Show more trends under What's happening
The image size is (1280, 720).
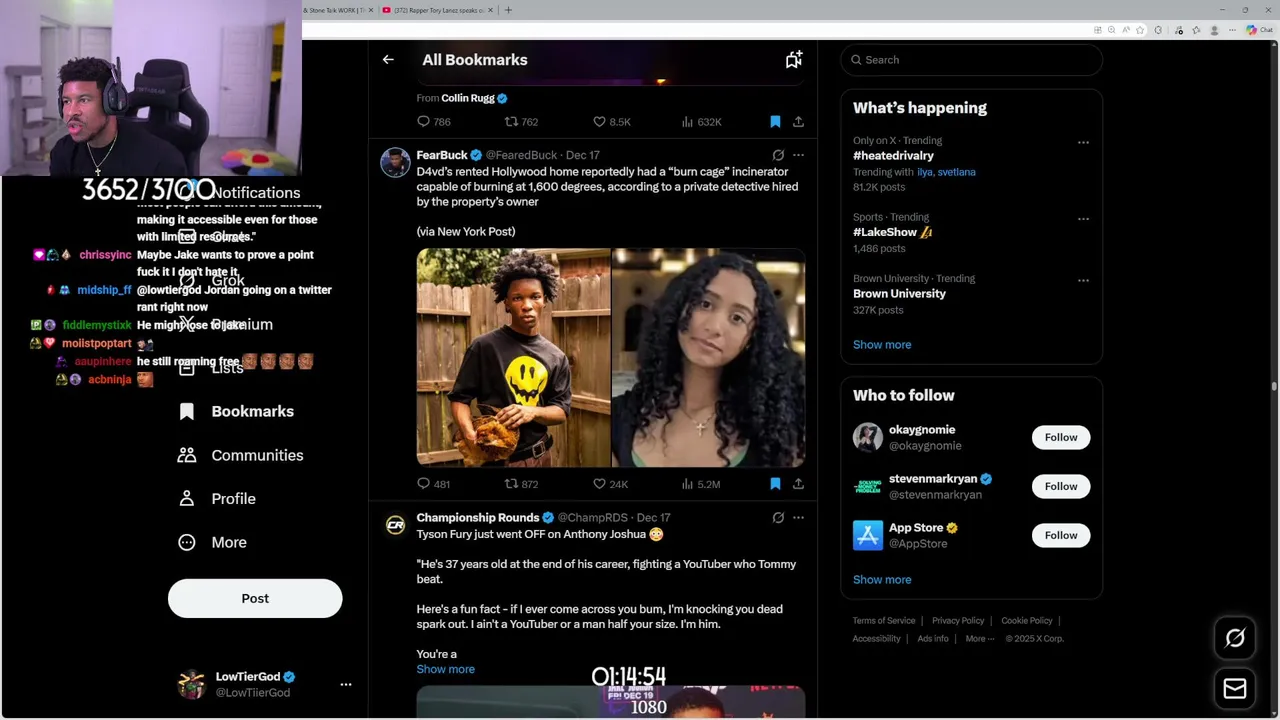[882, 345]
